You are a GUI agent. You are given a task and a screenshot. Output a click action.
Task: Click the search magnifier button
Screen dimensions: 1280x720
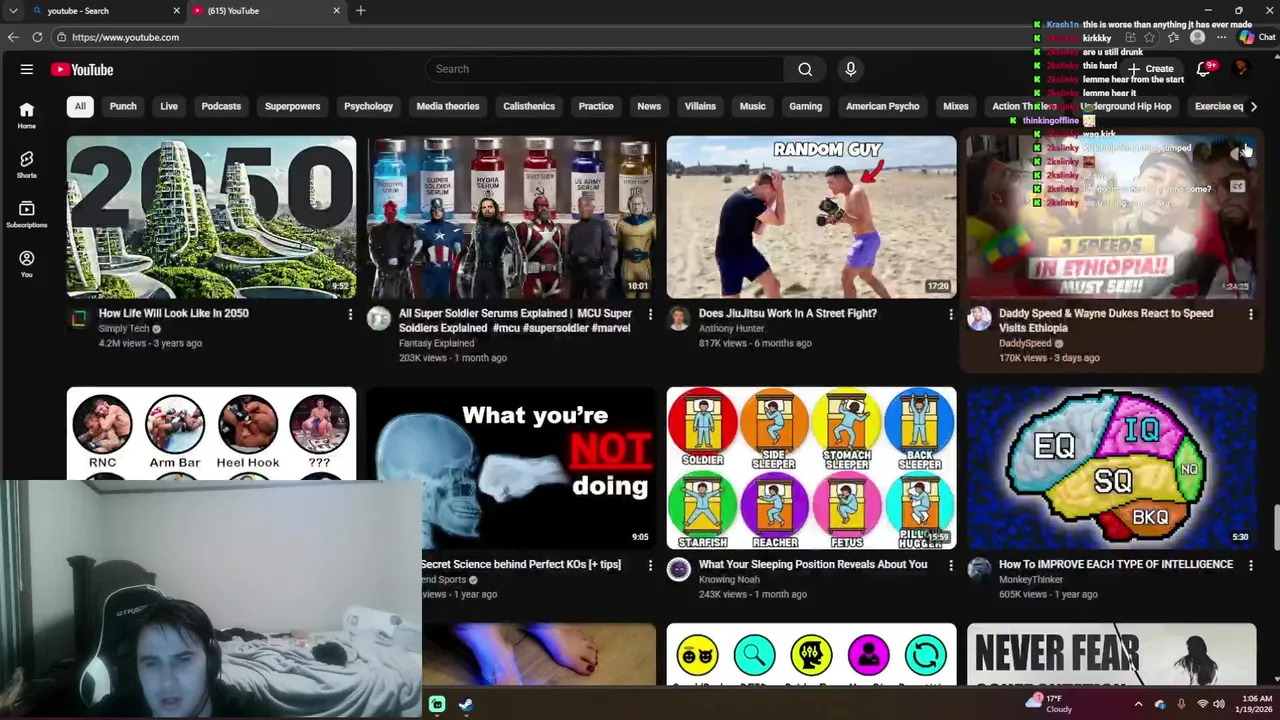pyautogui.click(x=805, y=69)
